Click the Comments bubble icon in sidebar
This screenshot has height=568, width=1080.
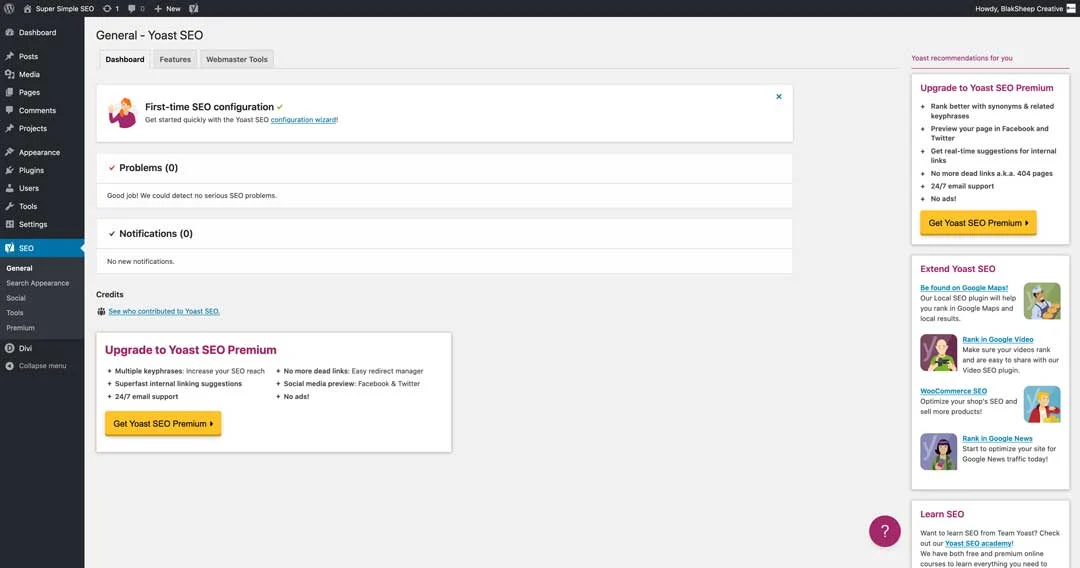10,110
